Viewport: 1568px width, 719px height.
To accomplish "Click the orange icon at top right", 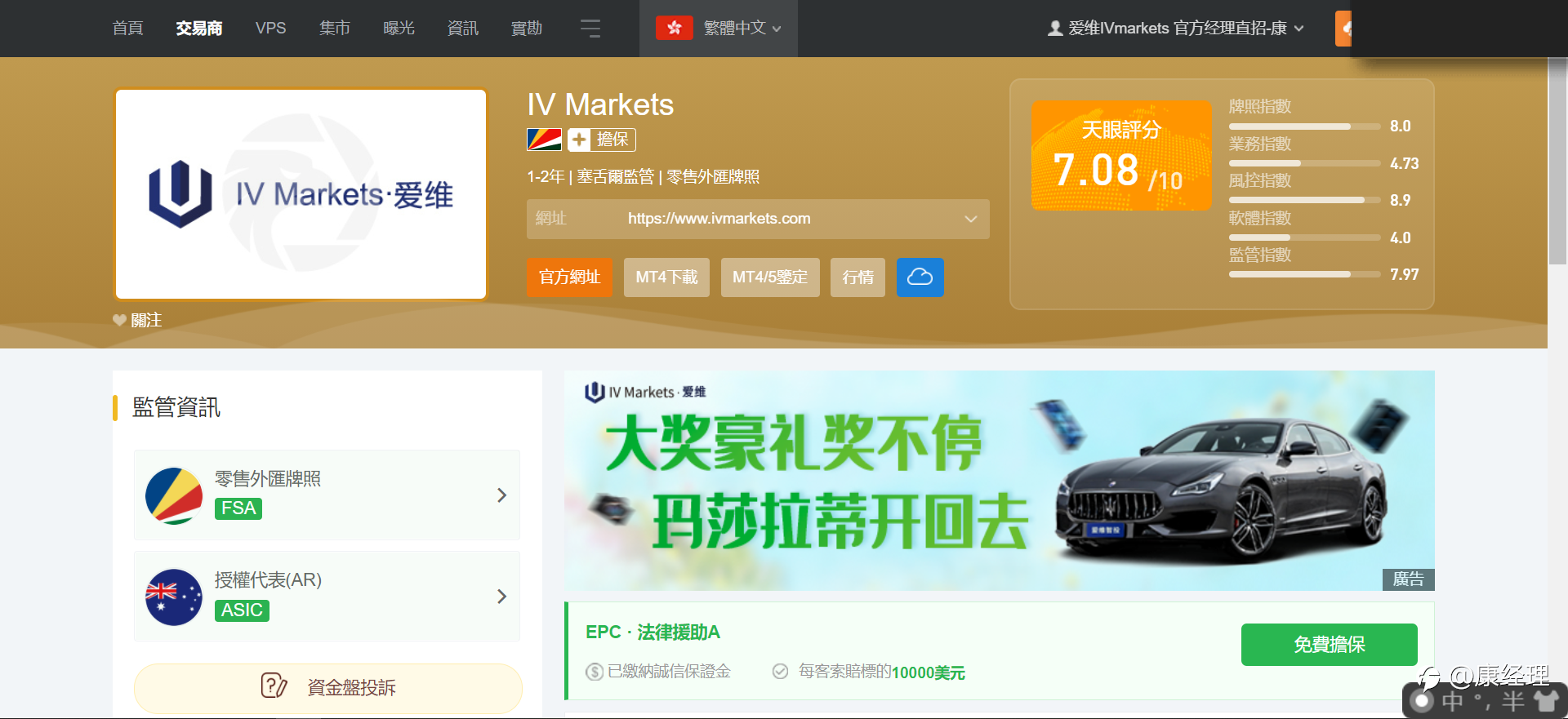I will click(x=1343, y=29).
